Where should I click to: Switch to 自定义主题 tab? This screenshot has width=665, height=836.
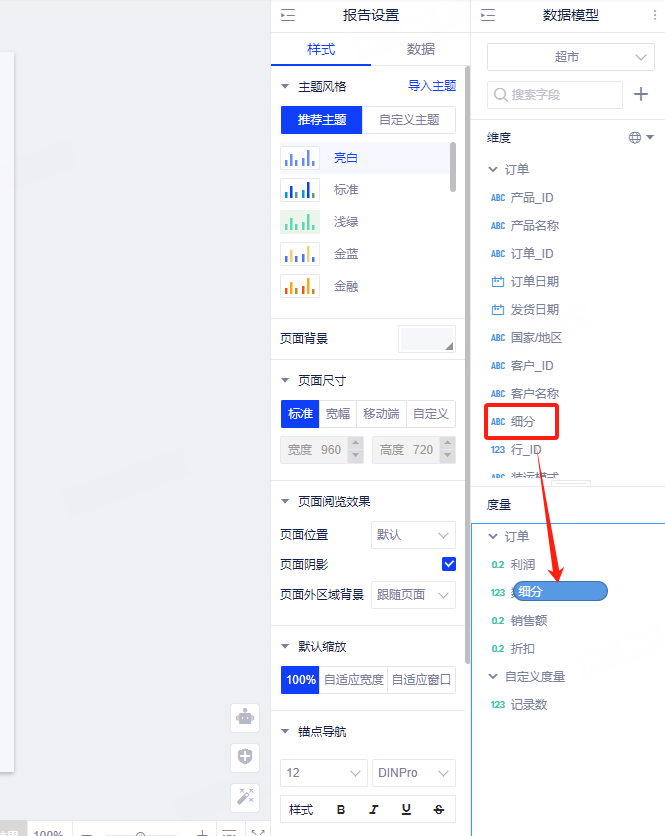tap(408, 119)
